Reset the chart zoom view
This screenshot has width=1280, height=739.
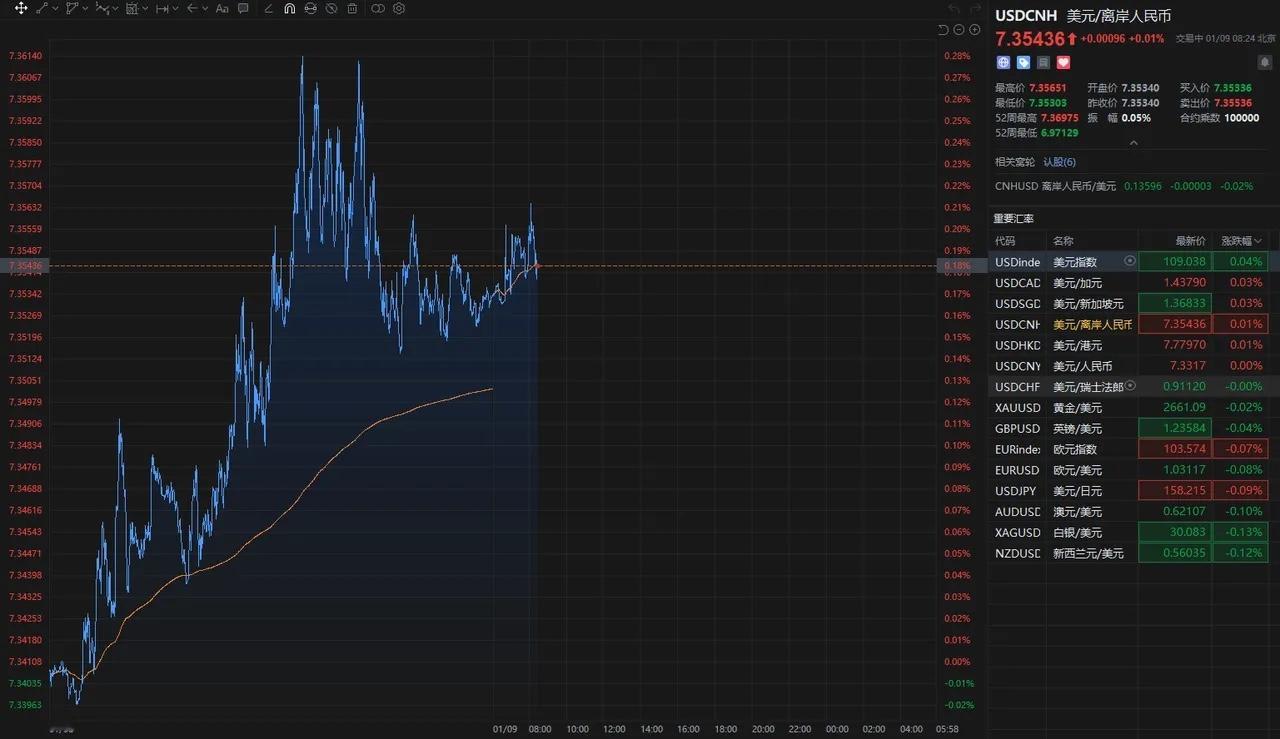click(x=943, y=30)
